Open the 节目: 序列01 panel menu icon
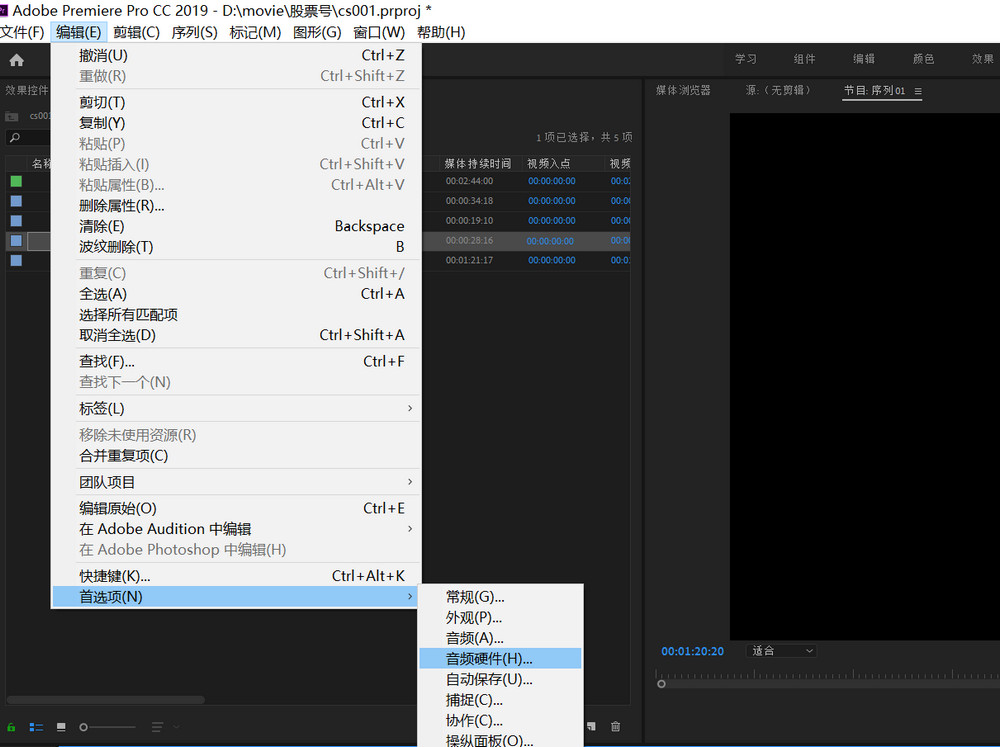The image size is (1000, 747). click(918, 91)
